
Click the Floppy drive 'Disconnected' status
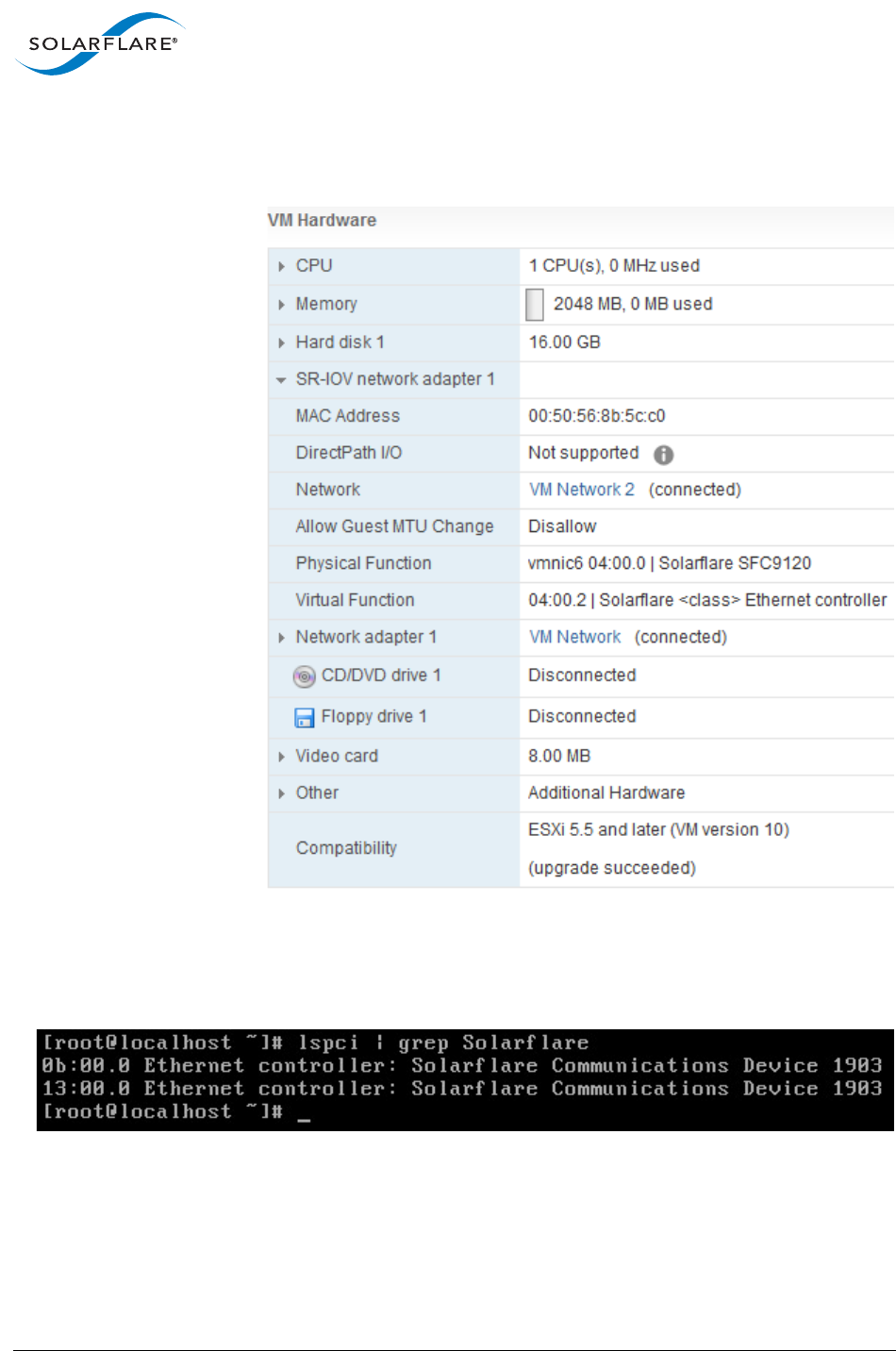click(582, 716)
